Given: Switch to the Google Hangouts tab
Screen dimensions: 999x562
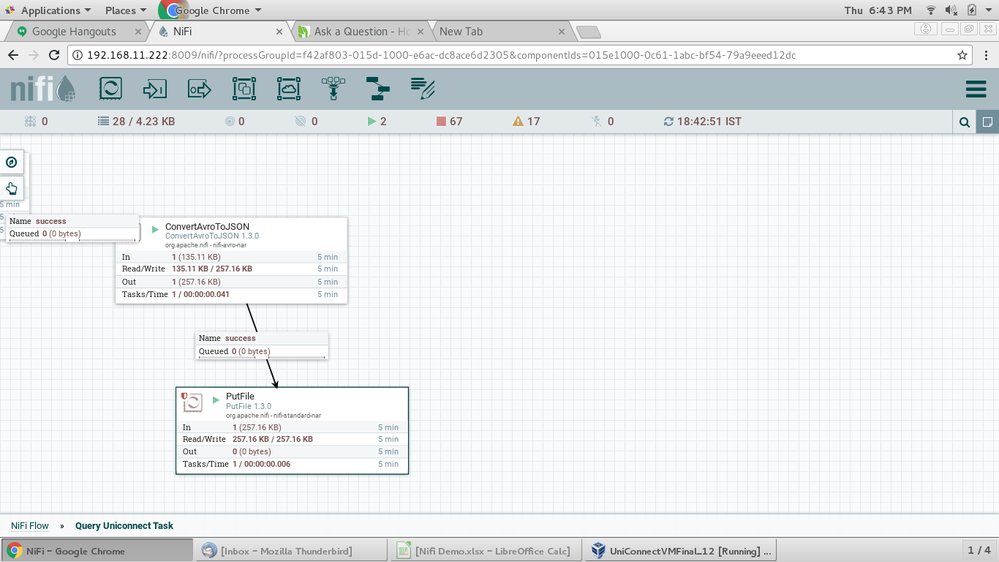Looking at the screenshot, I should (x=72, y=32).
